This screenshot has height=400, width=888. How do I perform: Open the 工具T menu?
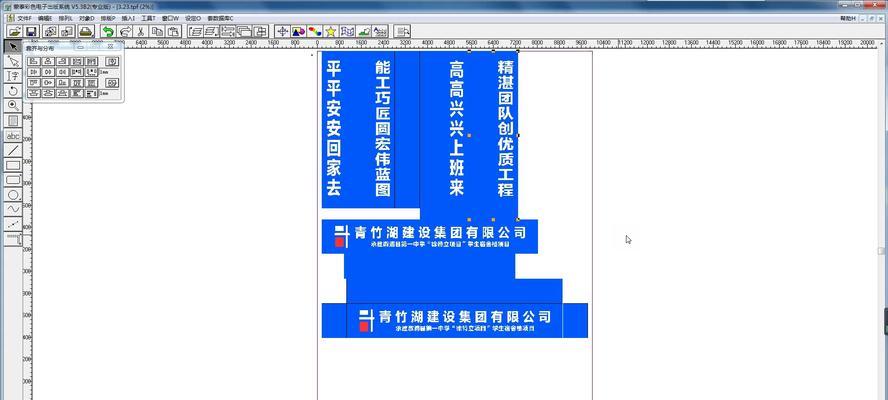coord(148,18)
